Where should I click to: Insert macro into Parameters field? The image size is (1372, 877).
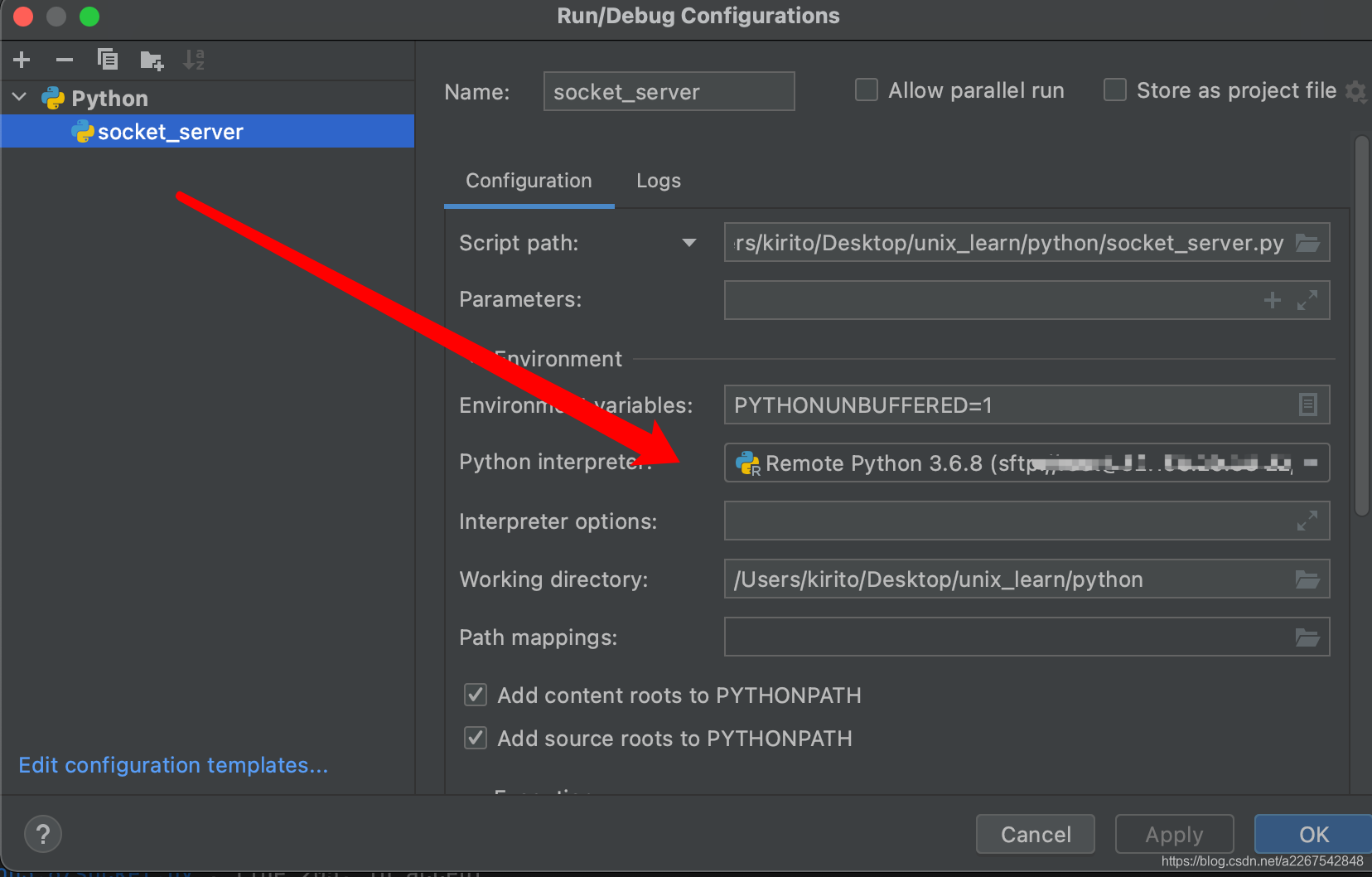(1273, 300)
